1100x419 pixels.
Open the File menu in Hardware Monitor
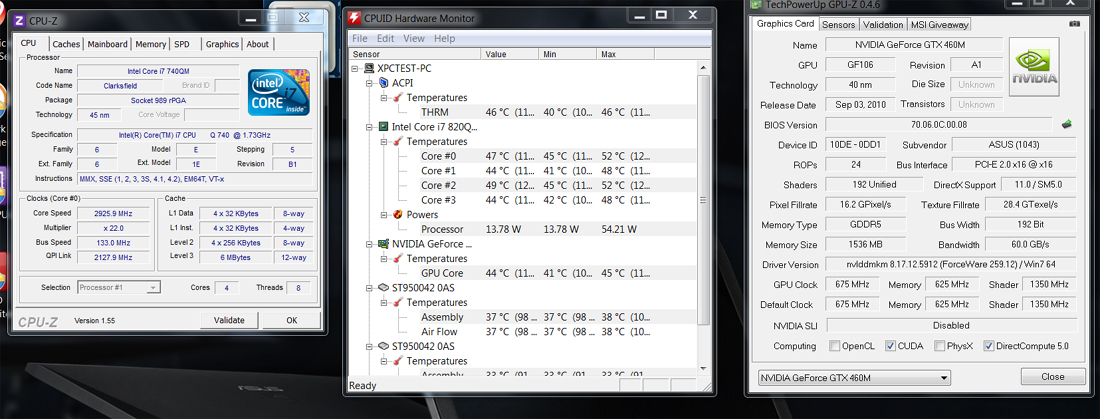360,39
